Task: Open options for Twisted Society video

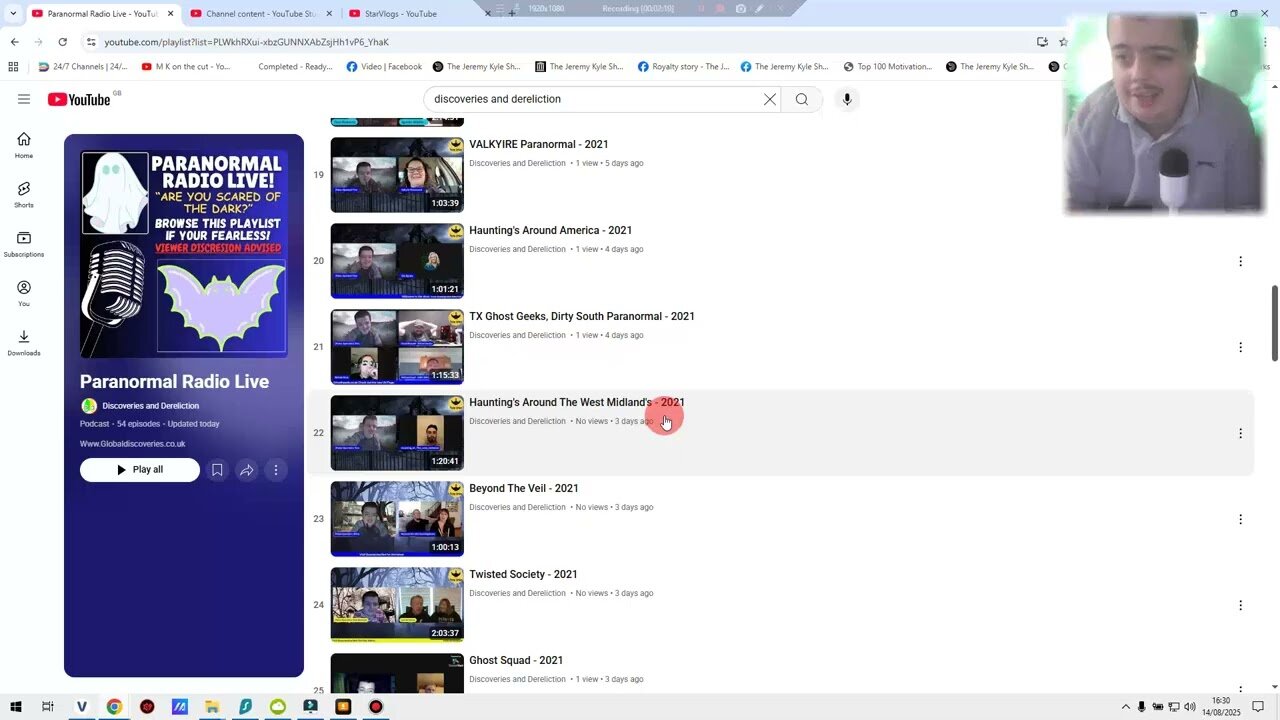Action: 1240,605
